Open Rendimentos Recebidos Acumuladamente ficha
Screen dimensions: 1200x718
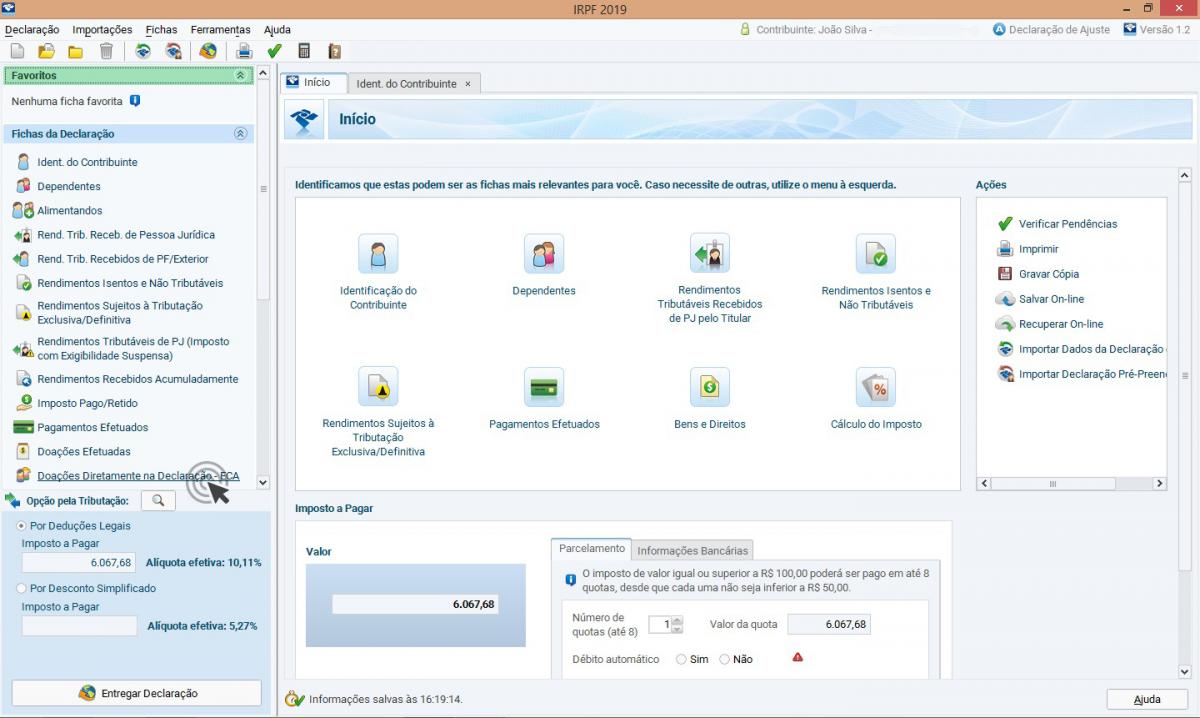pyautogui.click(x=137, y=379)
